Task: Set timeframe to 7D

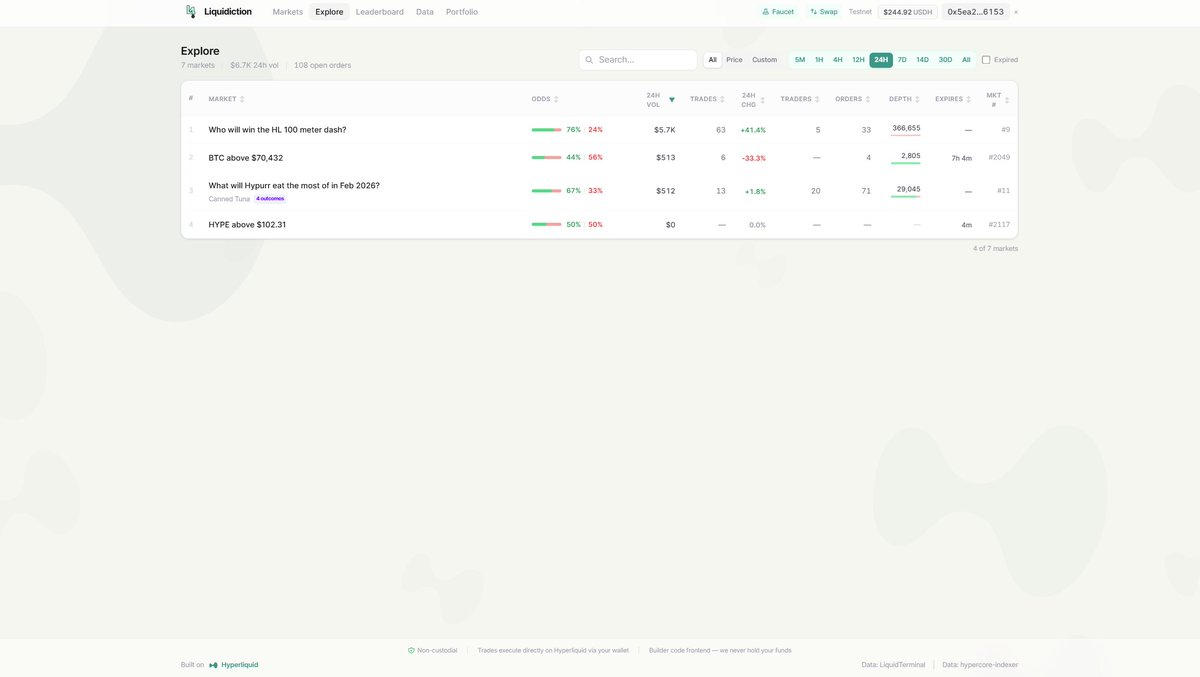Action: (x=902, y=60)
